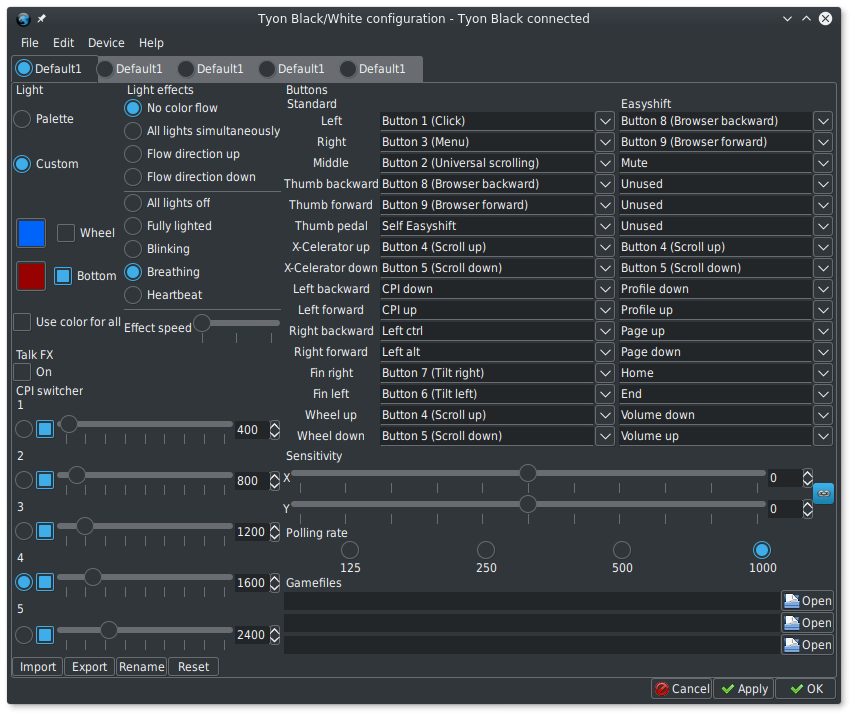Open the Edit menu
Screen dimensions: 854x717
click(63, 42)
